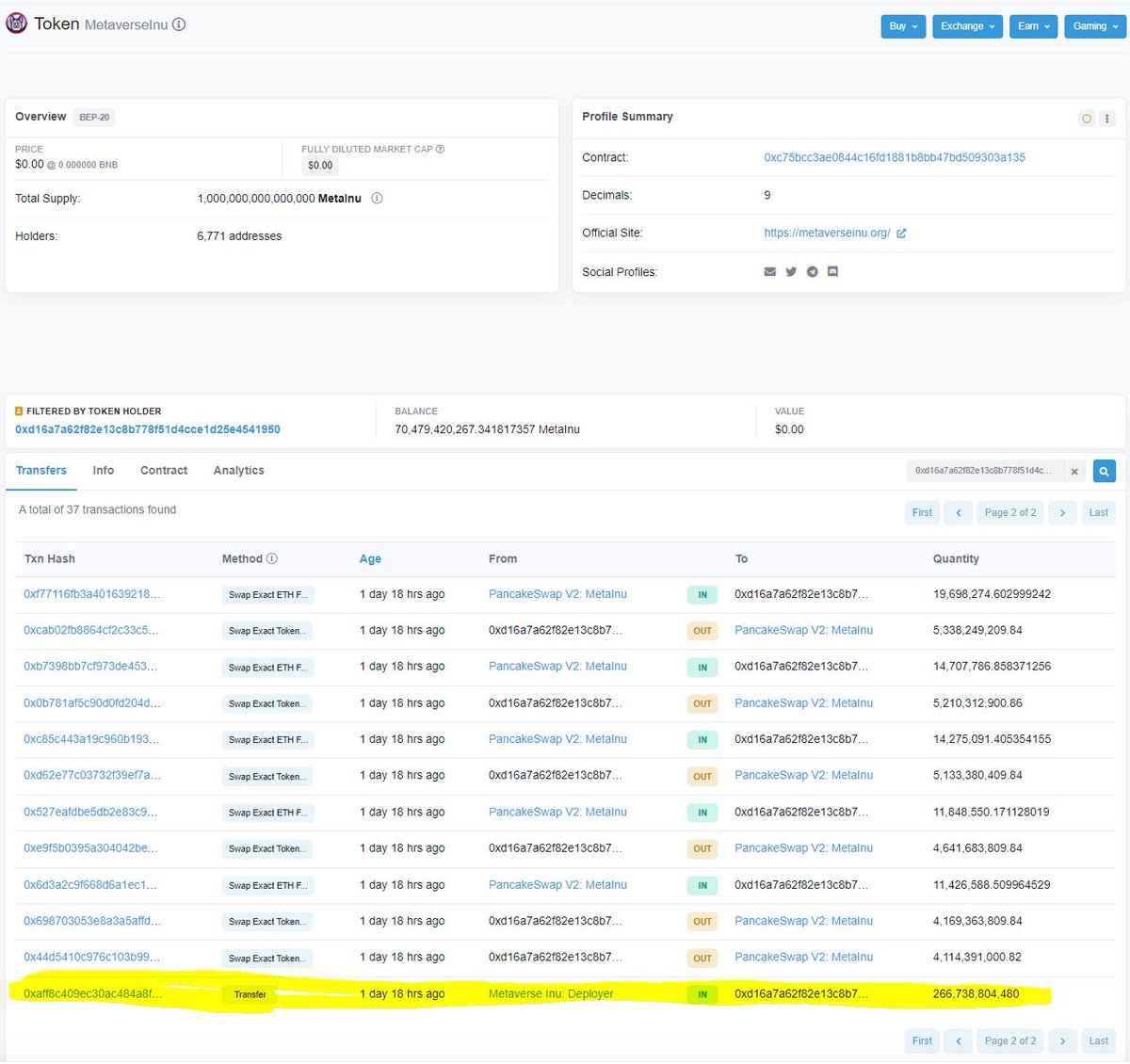This screenshot has height=1064, width=1130.
Task: Click the info icon next to Total Supply
Action: tap(377, 199)
